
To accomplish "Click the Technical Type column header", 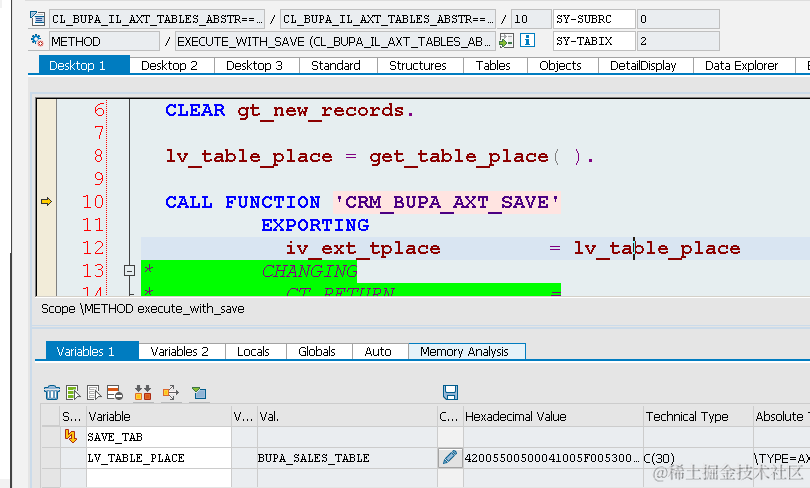I will tap(698, 416).
